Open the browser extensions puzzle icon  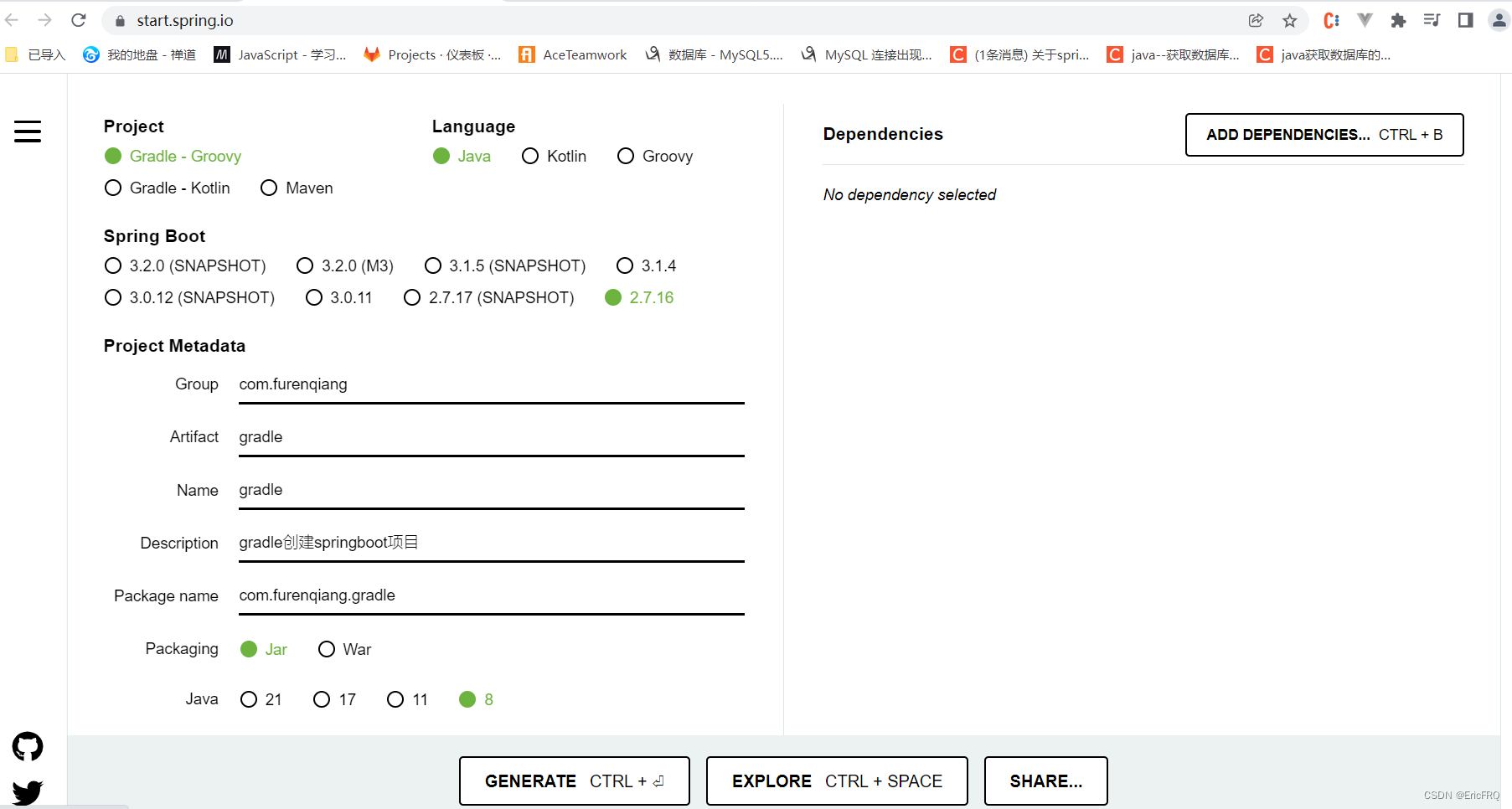pyautogui.click(x=1398, y=20)
